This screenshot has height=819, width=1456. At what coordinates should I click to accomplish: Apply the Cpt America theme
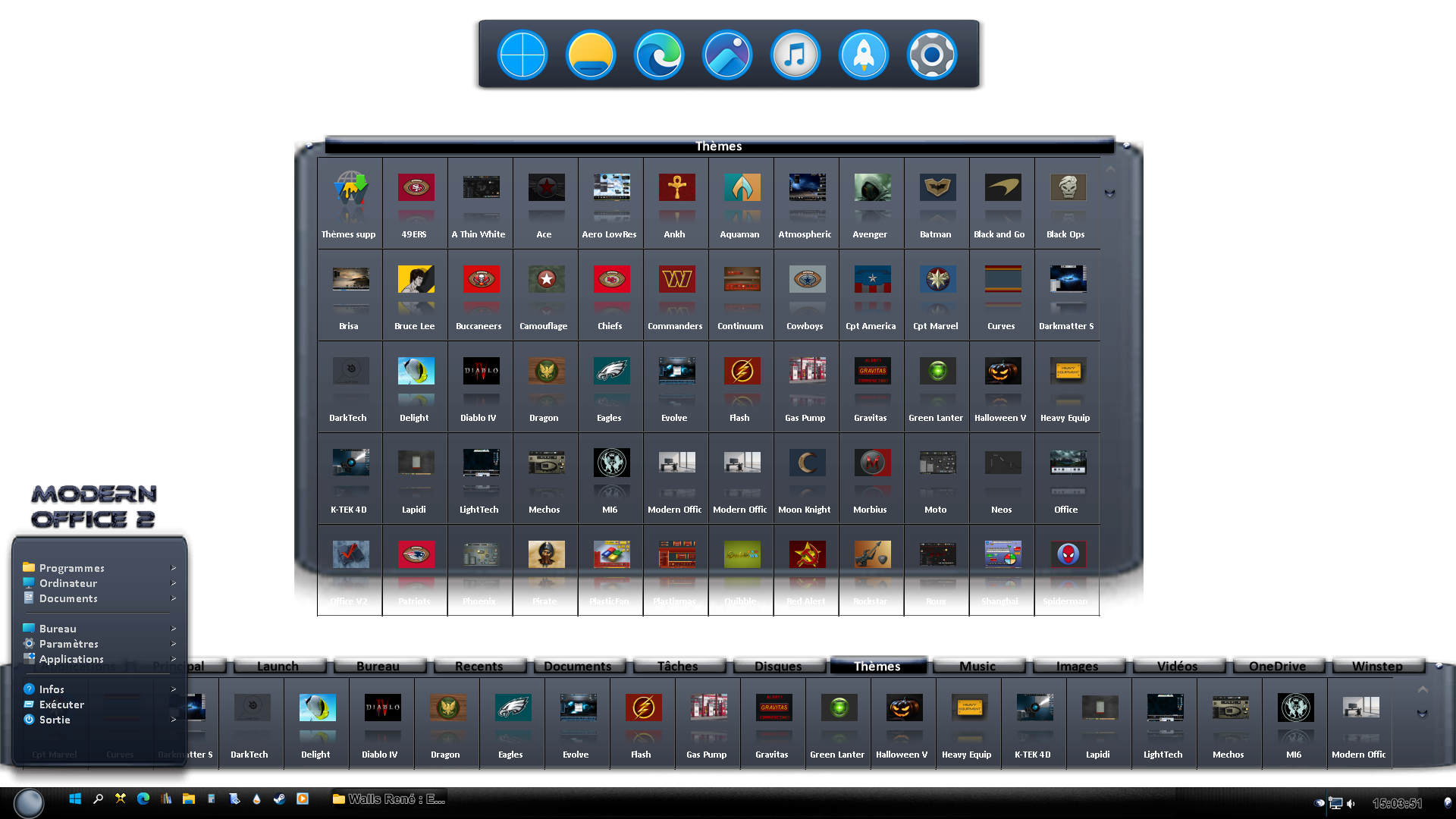(871, 280)
